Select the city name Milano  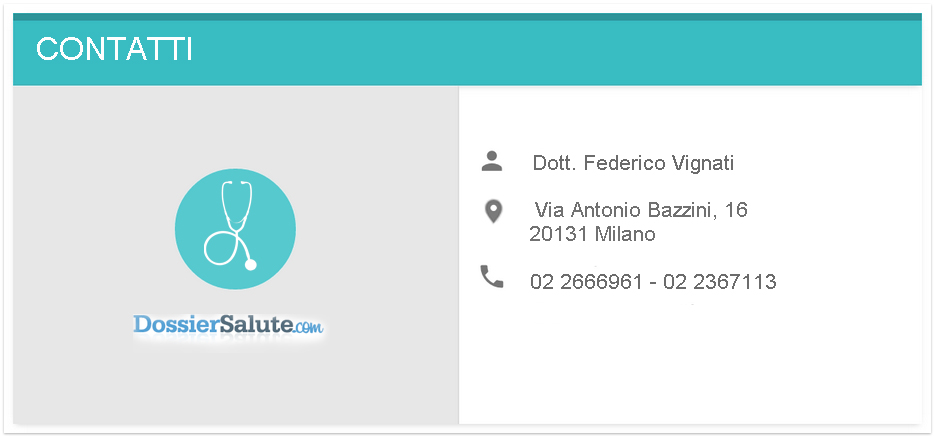point(625,235)
